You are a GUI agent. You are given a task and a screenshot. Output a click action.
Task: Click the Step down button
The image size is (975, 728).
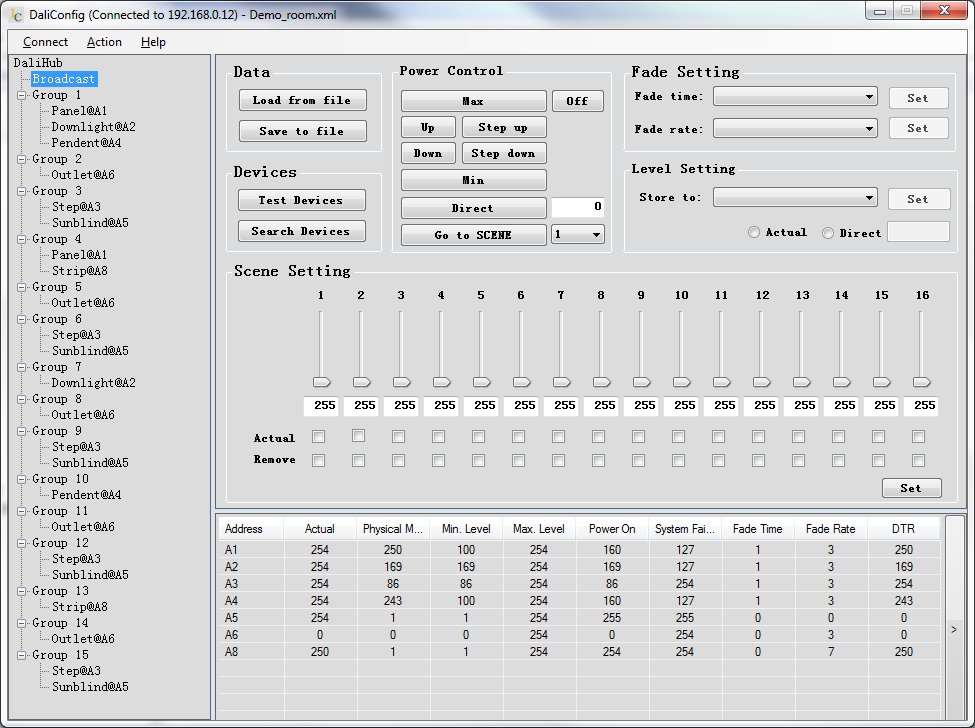[504, 154]
